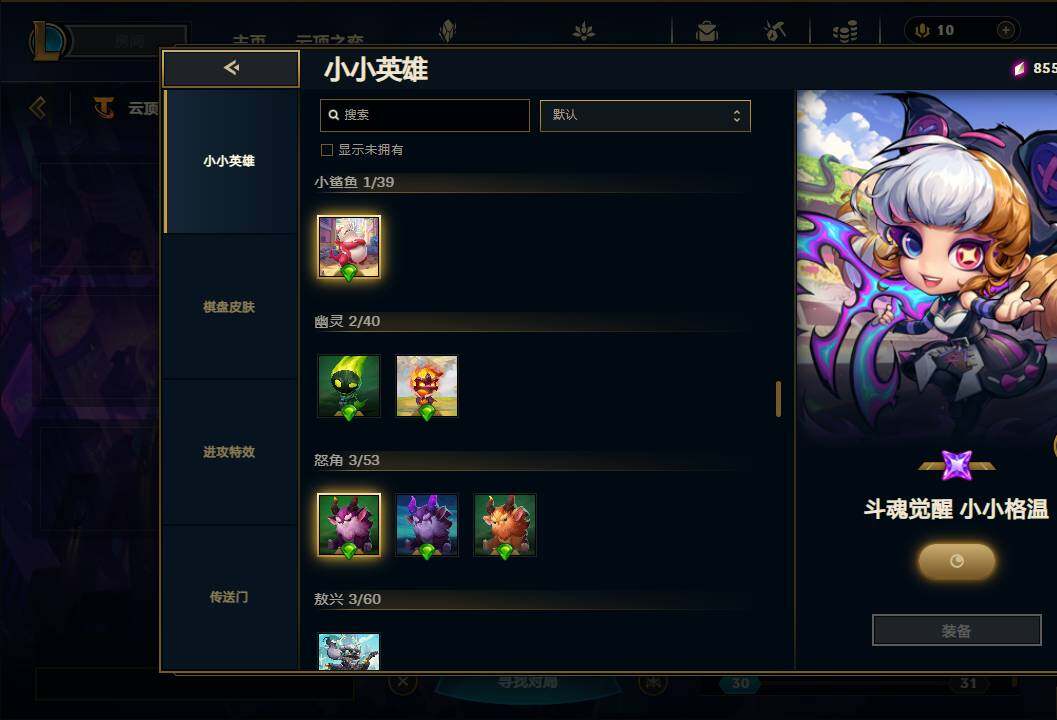Click the golden star upgrade button
The height and width of the screenshot is (720, 1057).
point(957,561)
